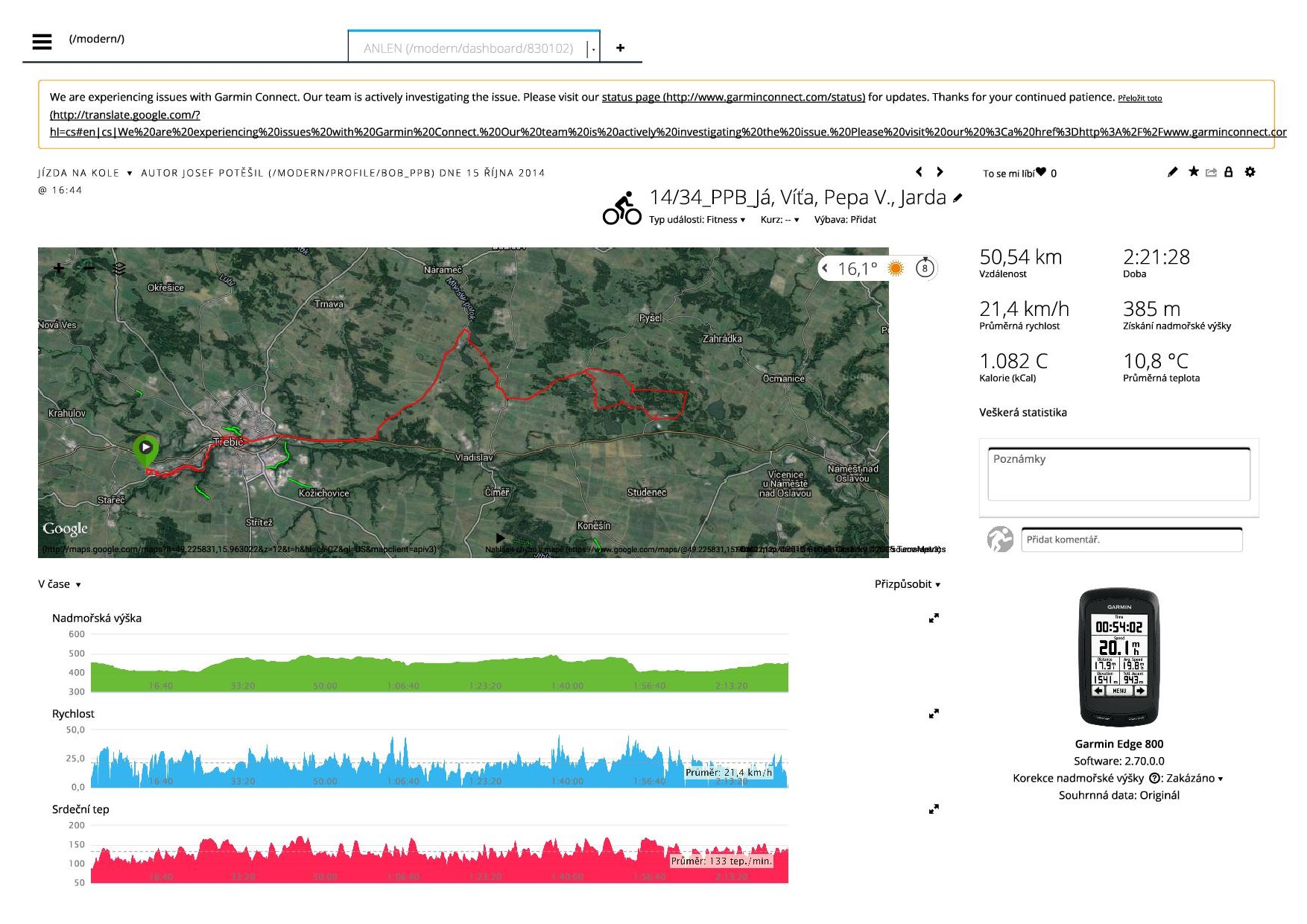This screenshot has height=924, width=1307.
Task: Open the Přizpůsobit dropdown
Action: 907,584
